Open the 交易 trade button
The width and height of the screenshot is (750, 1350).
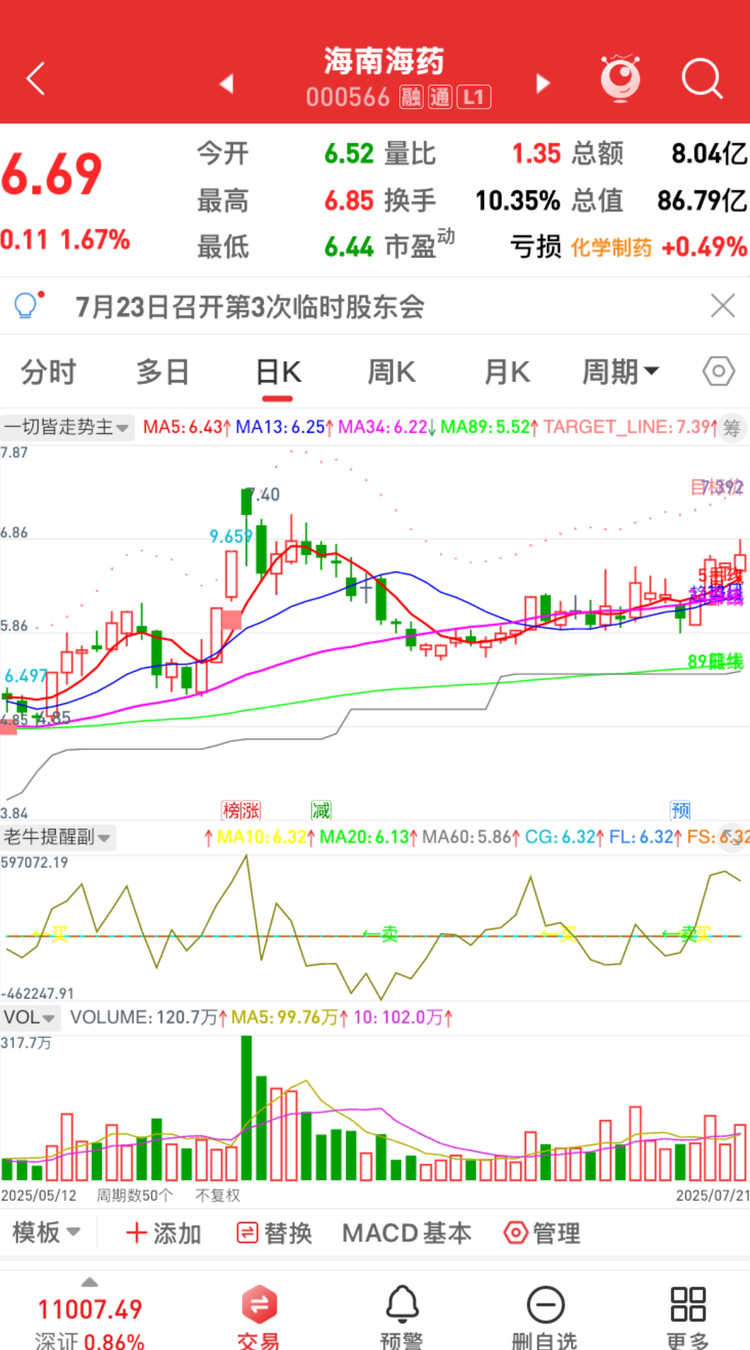(258, 1316)
